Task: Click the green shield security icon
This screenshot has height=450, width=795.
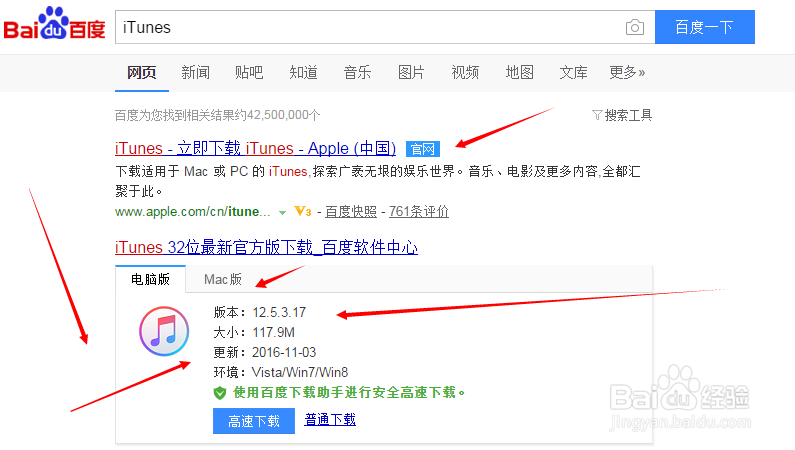Action: click(x=220, y=393)
